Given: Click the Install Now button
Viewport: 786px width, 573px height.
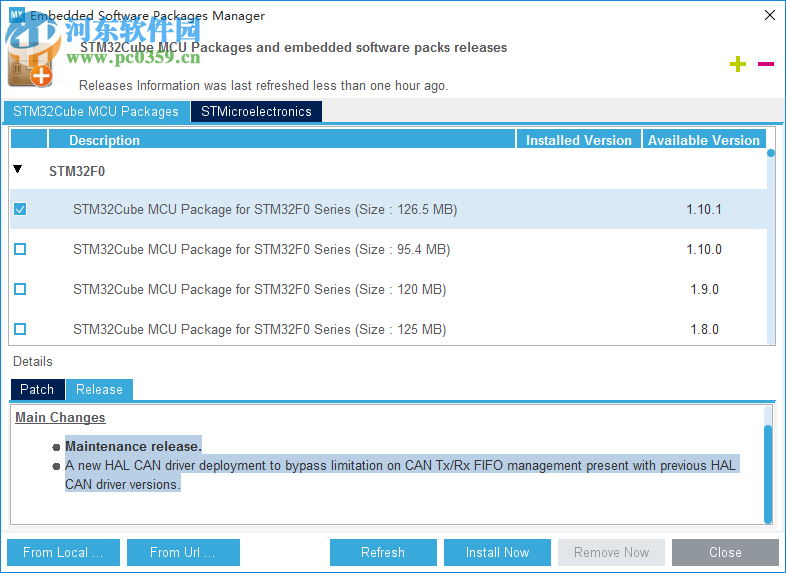Looking at the screenshot, I should coord(497,552).
